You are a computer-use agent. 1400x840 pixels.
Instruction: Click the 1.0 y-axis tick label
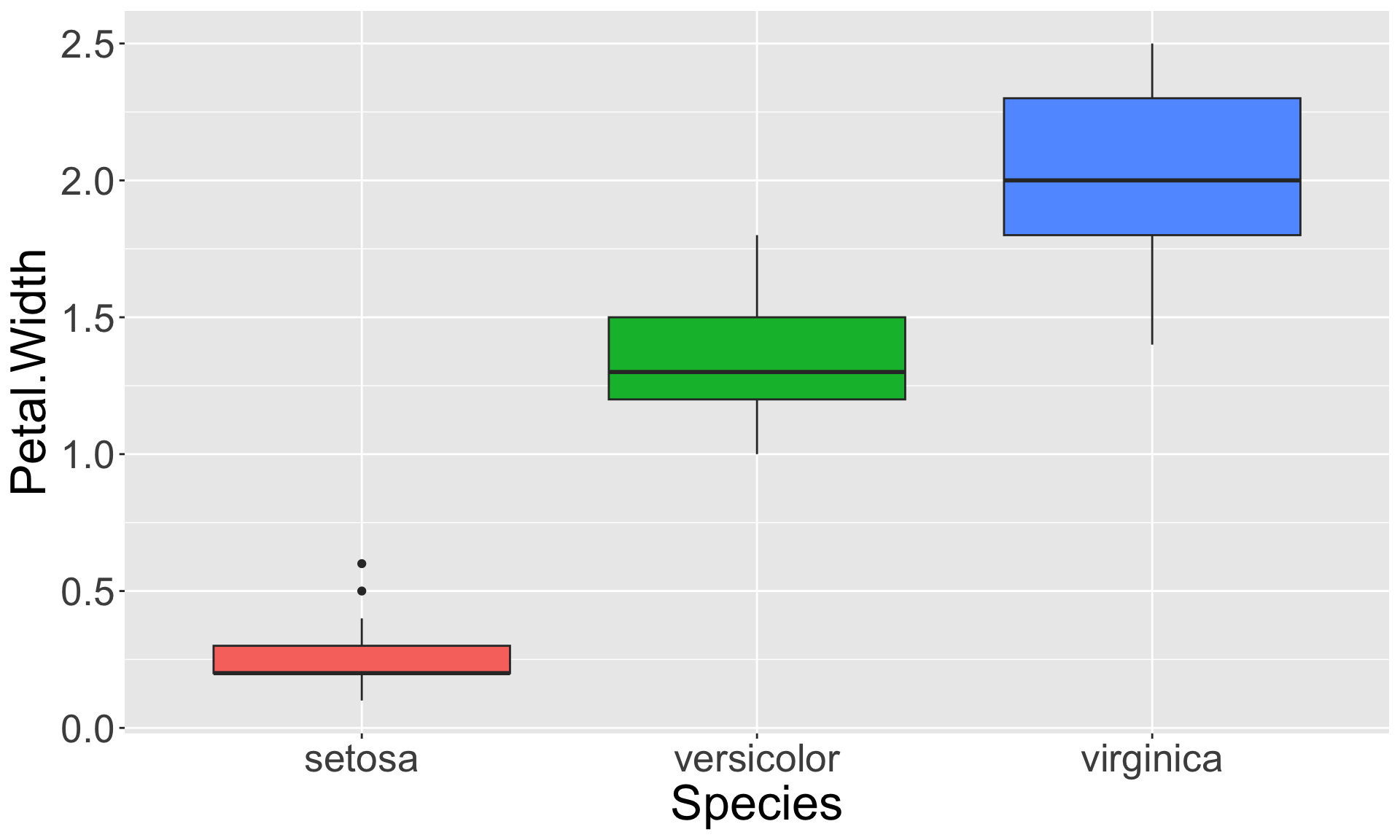(87, 455)
